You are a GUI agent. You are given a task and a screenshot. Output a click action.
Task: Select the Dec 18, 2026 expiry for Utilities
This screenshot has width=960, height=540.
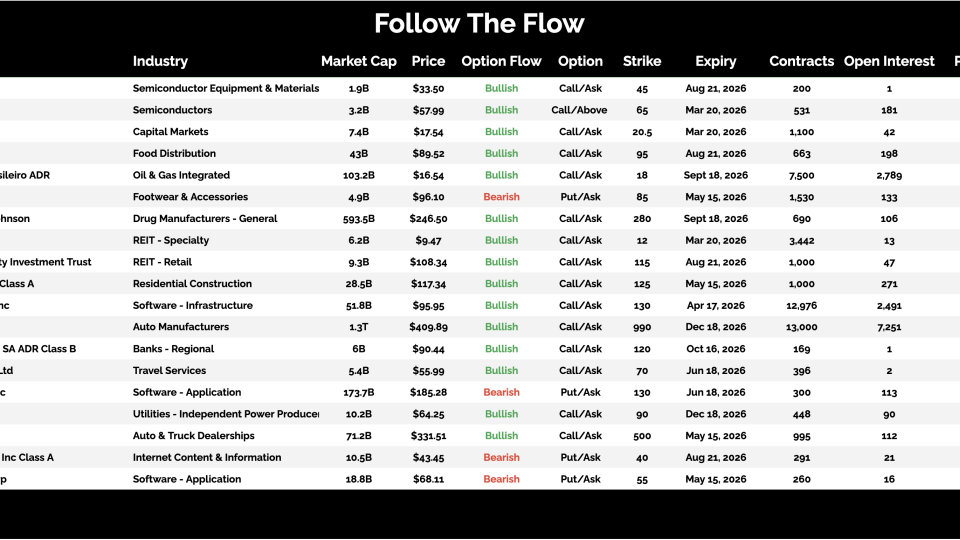(x=715, y=414)
